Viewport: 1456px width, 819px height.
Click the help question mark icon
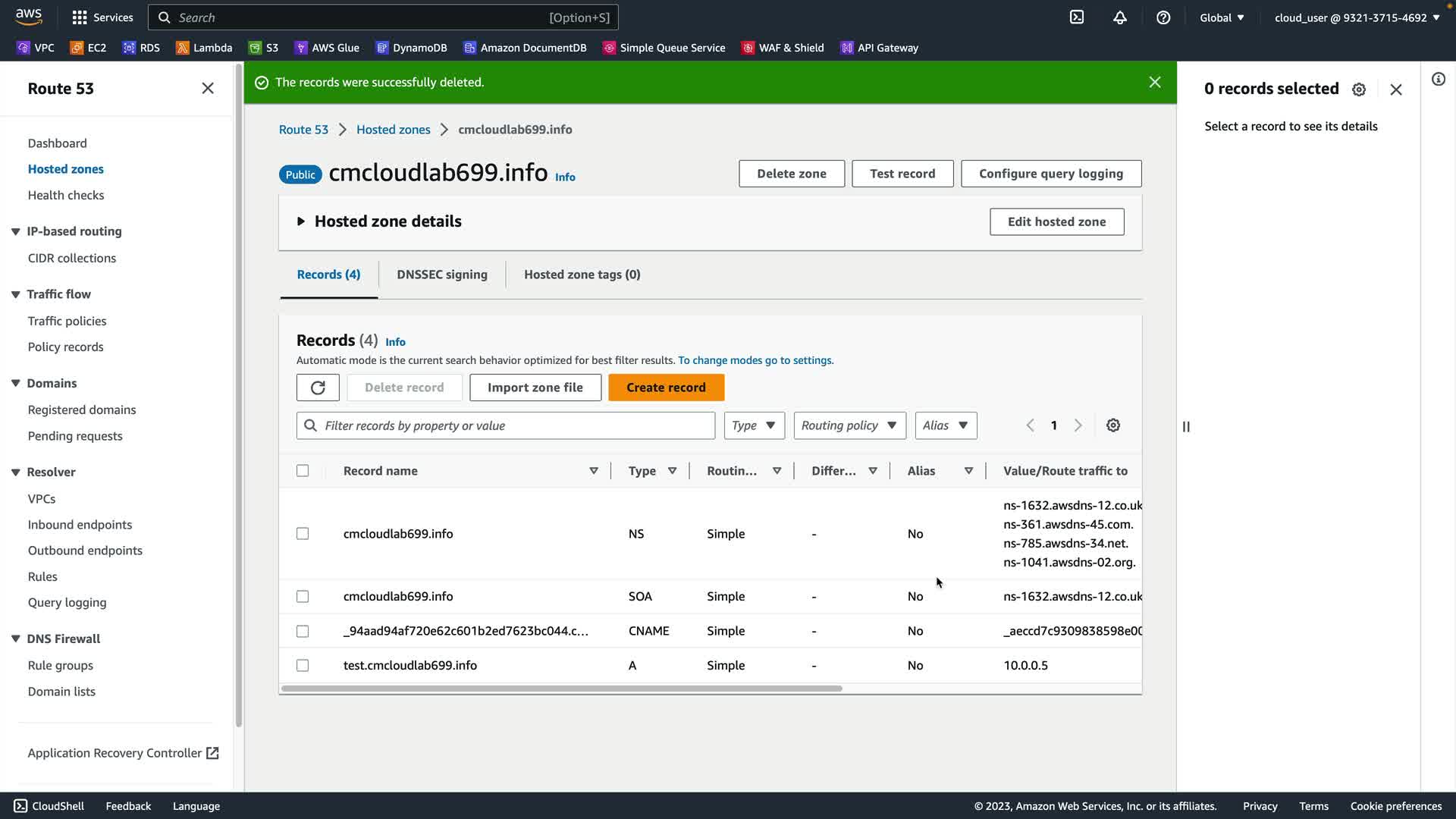1163,17
